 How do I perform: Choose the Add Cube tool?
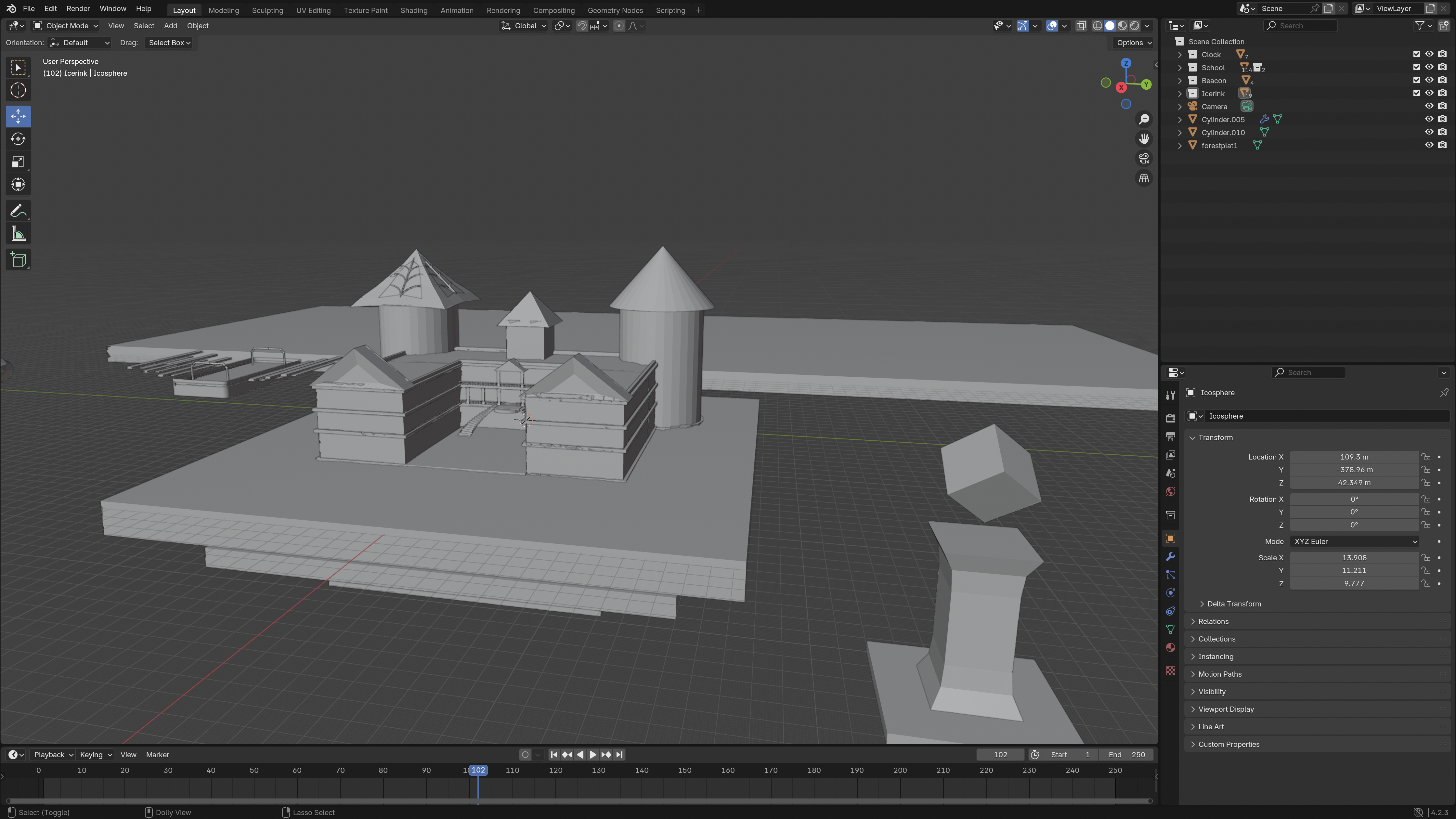click(18, 260)
